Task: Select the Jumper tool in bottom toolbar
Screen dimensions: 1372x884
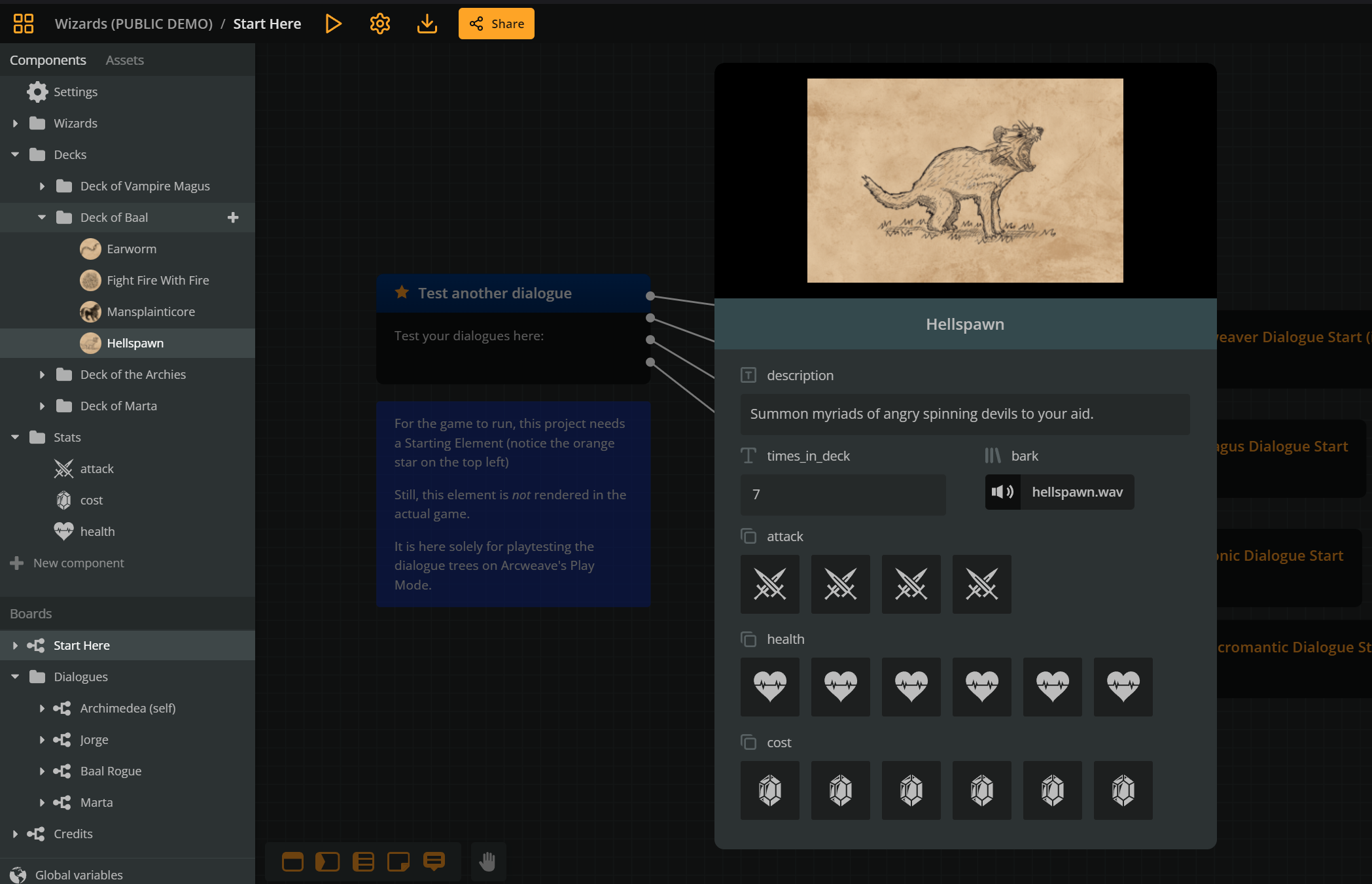Action: [328, 862]
